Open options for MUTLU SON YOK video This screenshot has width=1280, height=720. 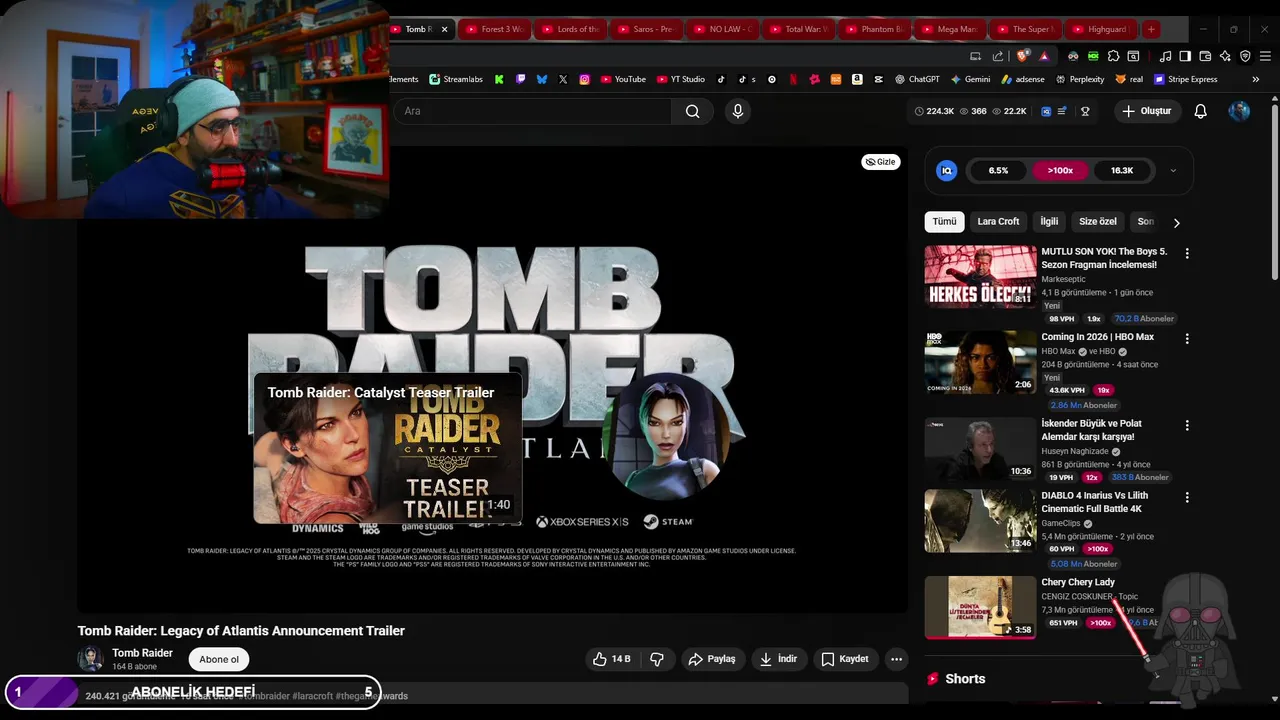(x=1187, y=254)
